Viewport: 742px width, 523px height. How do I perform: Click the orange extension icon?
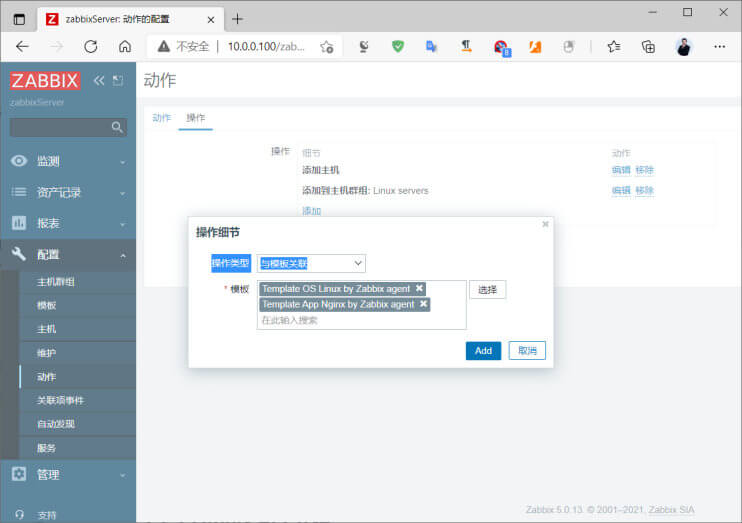point(535,46)
